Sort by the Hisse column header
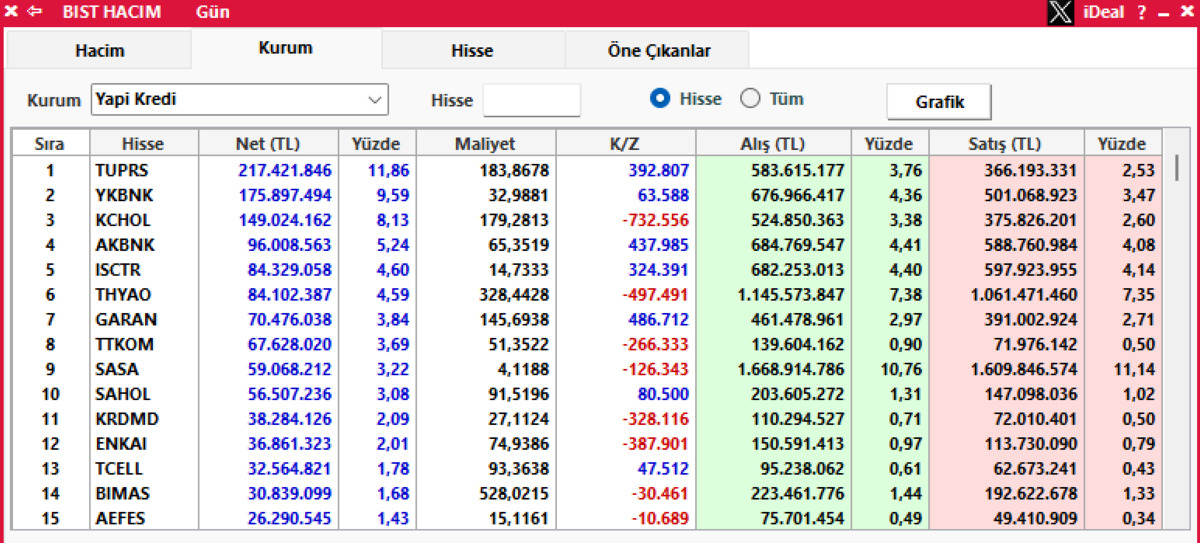 [x=143, y=144]
